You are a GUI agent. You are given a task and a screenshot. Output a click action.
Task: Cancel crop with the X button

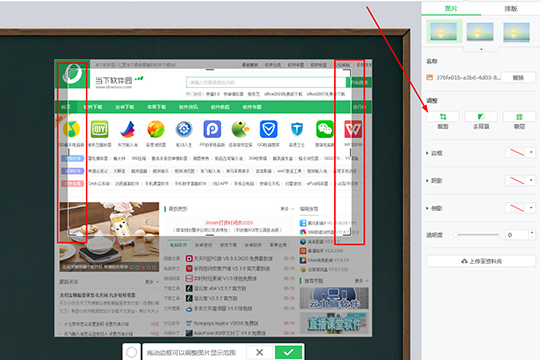(x=259, y=352)
